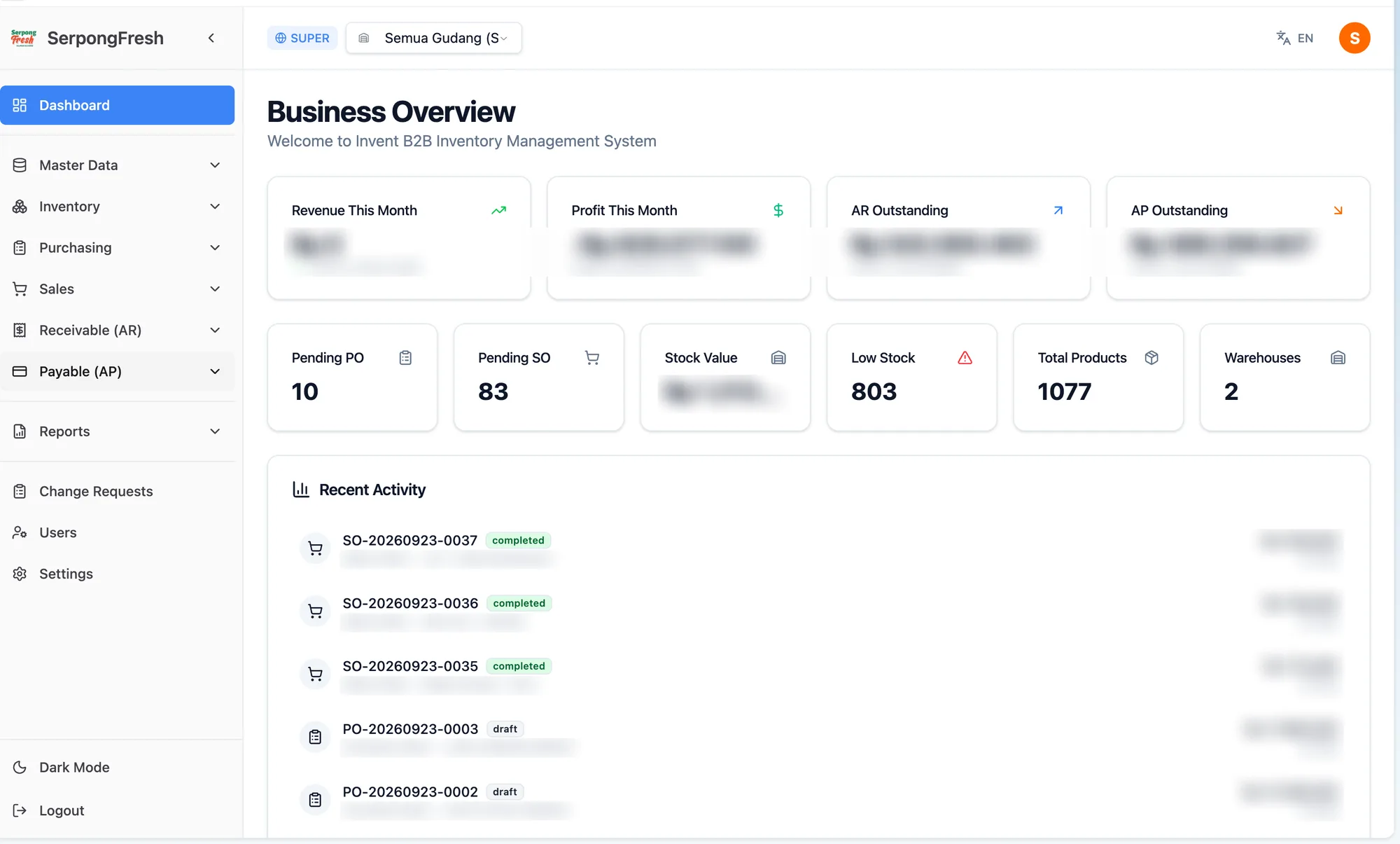Collapse the sidebar with the chevron arrow
This screenshot has width=1400, height=844.
[x=211, y=38]
